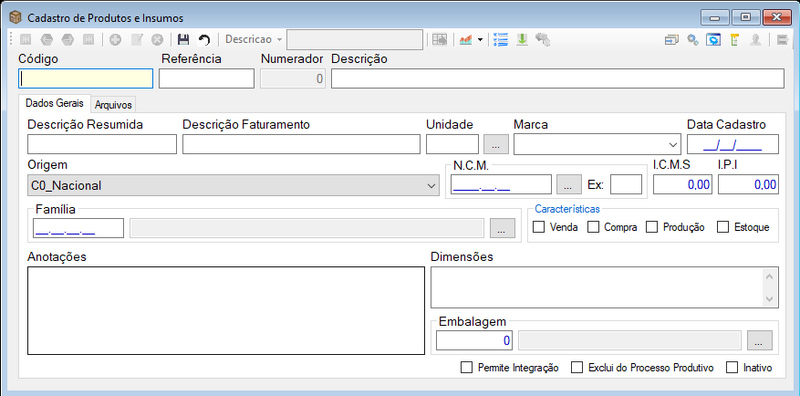Open Embalagem lookup ellipsis button
Image resolution: width=800 pixels, height=396 pixels.
tap(760, 340)
